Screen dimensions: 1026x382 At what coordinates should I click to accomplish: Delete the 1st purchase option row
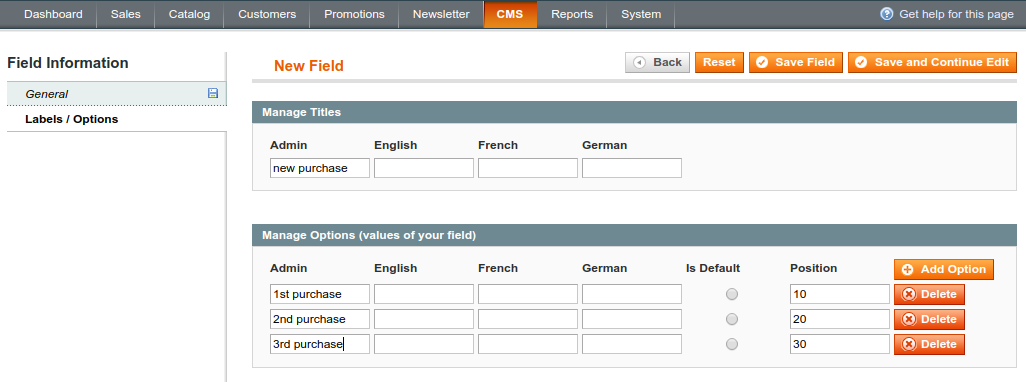929,294
